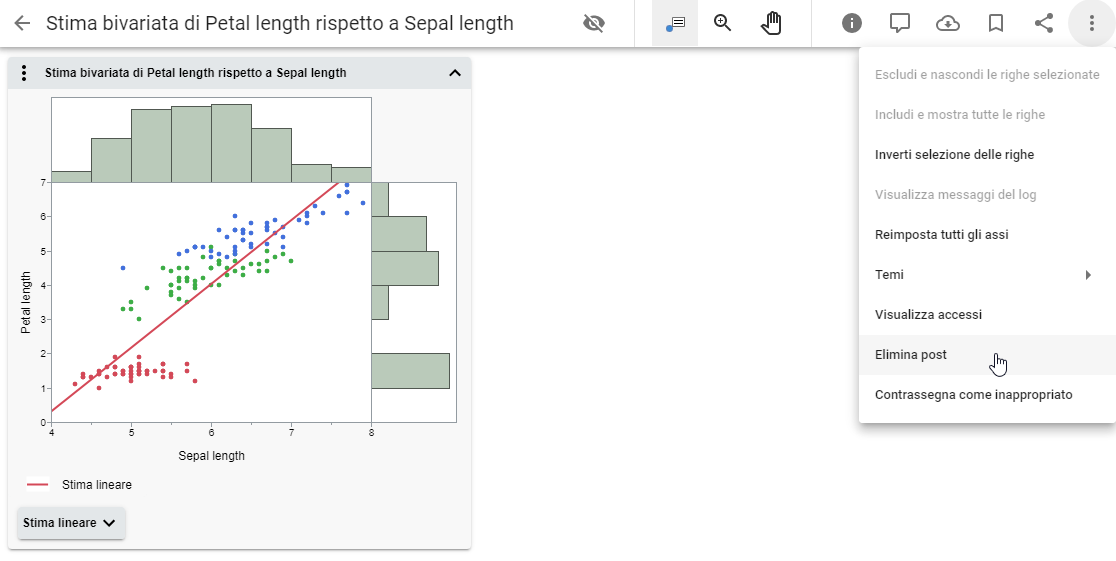The width and height of the screenshot is (1116, 561).
Task: Open the report panel three-dot menu
Action: (25, 73)
